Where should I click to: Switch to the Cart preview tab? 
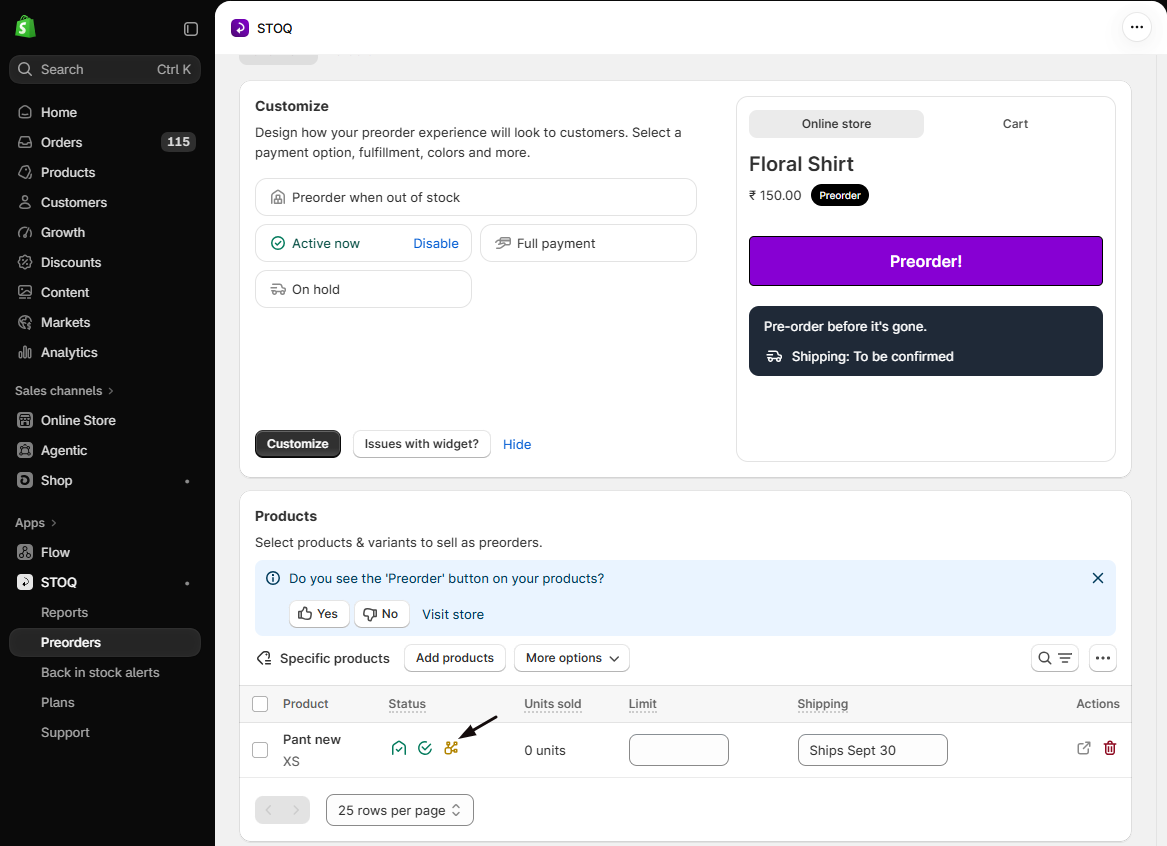(1015, 124)
